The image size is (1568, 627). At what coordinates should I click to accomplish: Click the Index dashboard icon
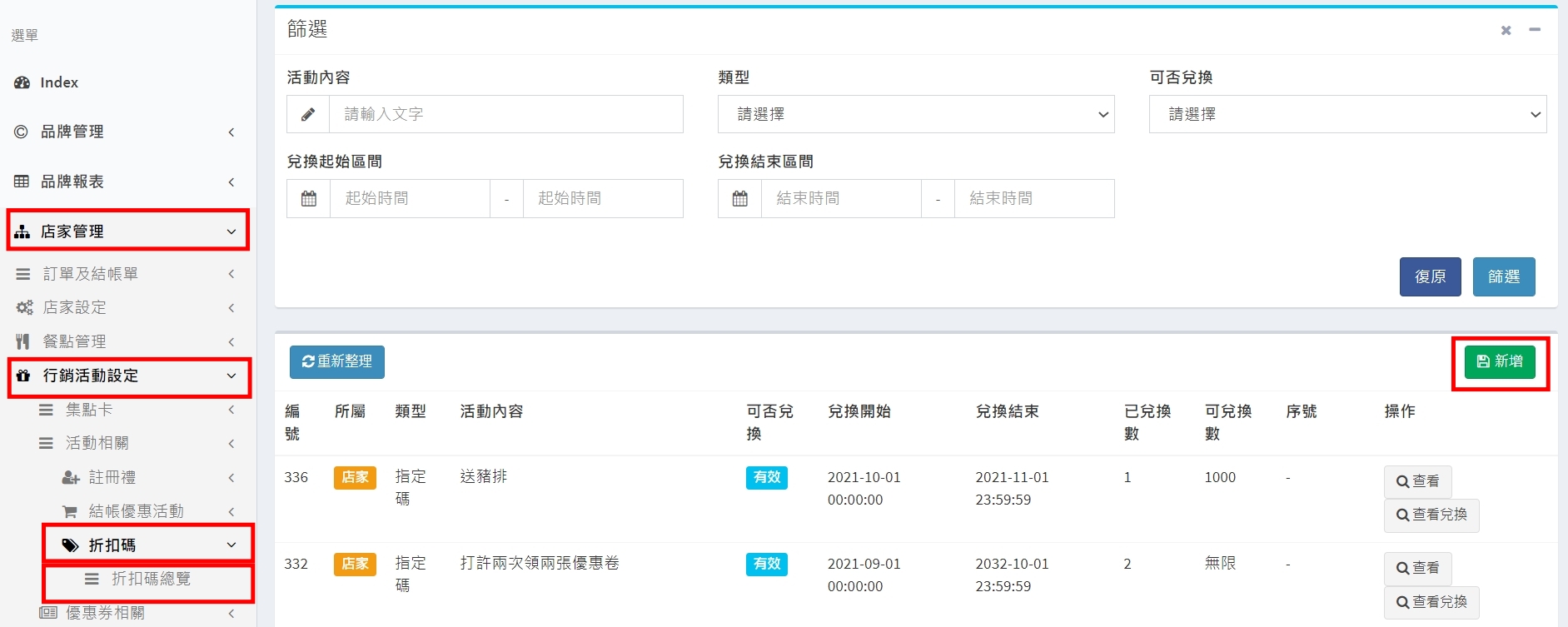coord(22,82)
